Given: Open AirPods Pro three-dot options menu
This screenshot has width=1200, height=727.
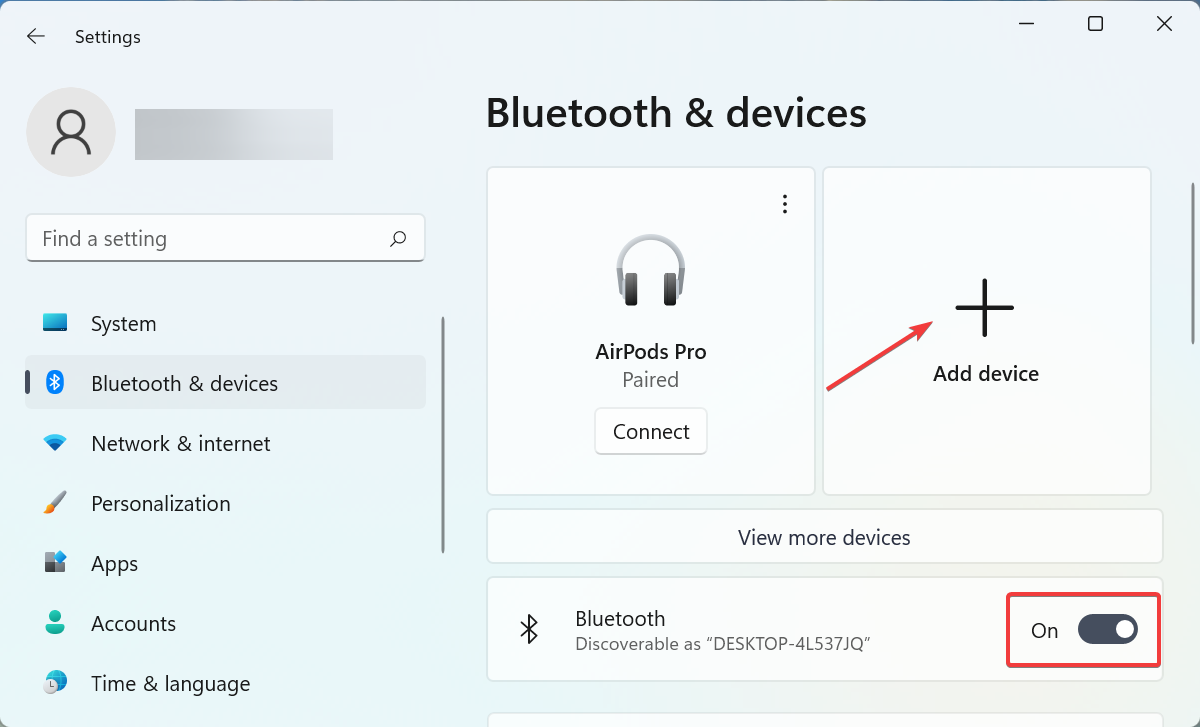Looking at the screenshot, I should click(x=785, y=204).
